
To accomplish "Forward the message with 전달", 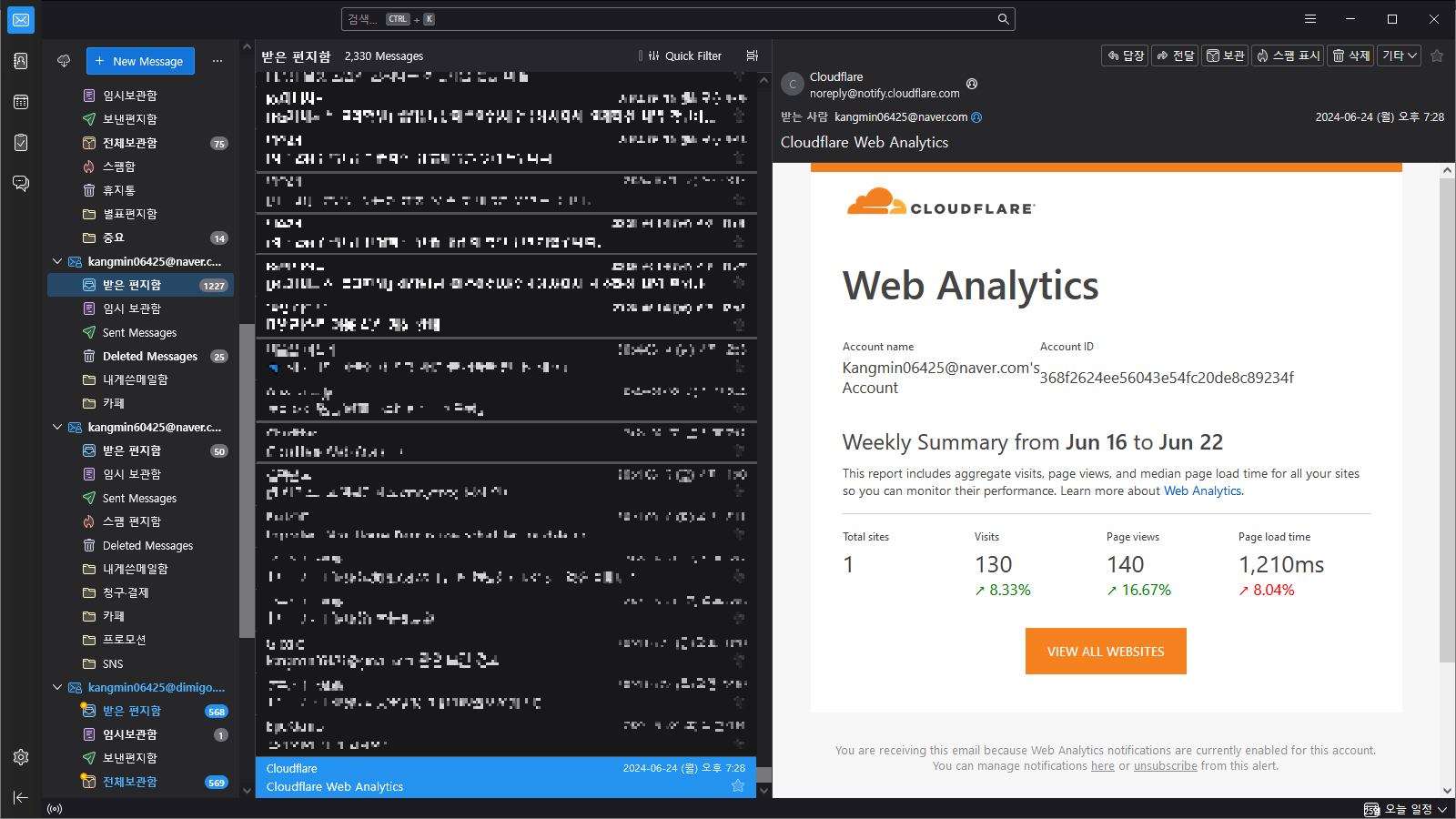I will 1176,56.
